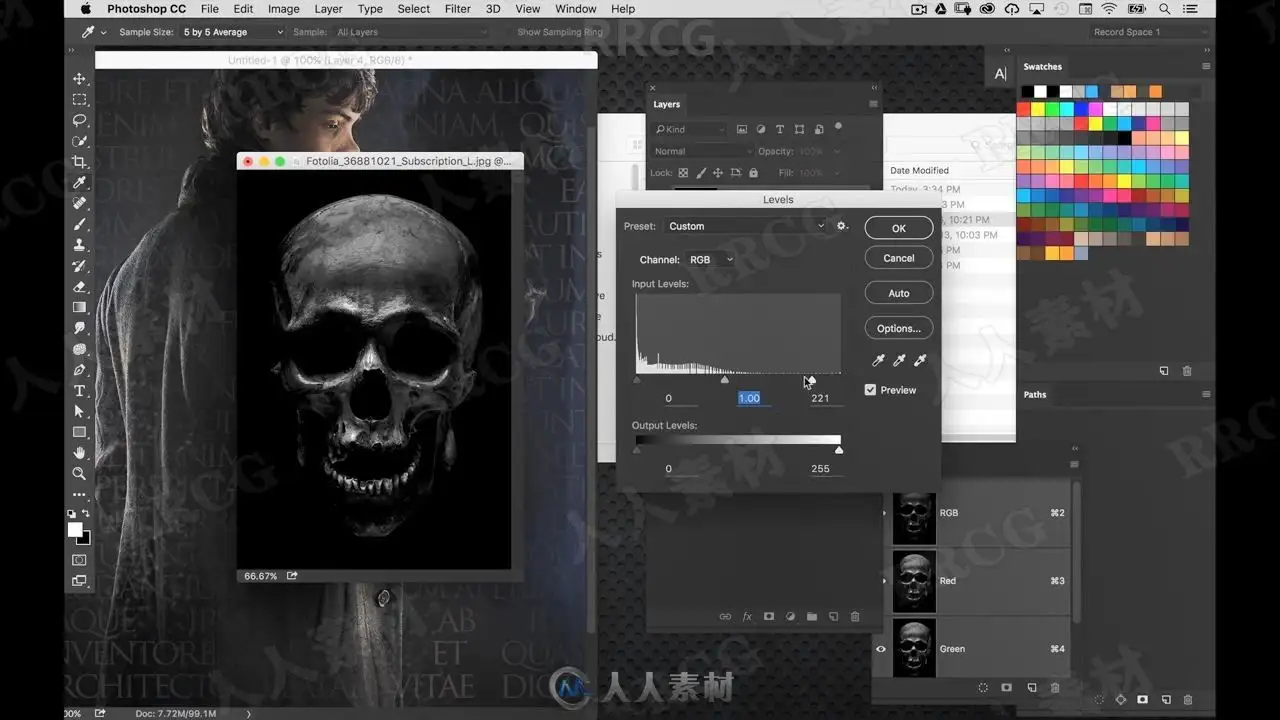The width and height of the screenshot is (1280, 720).
Task: Click the trash icon in Swatches panel
Action: click(1187, 371)
